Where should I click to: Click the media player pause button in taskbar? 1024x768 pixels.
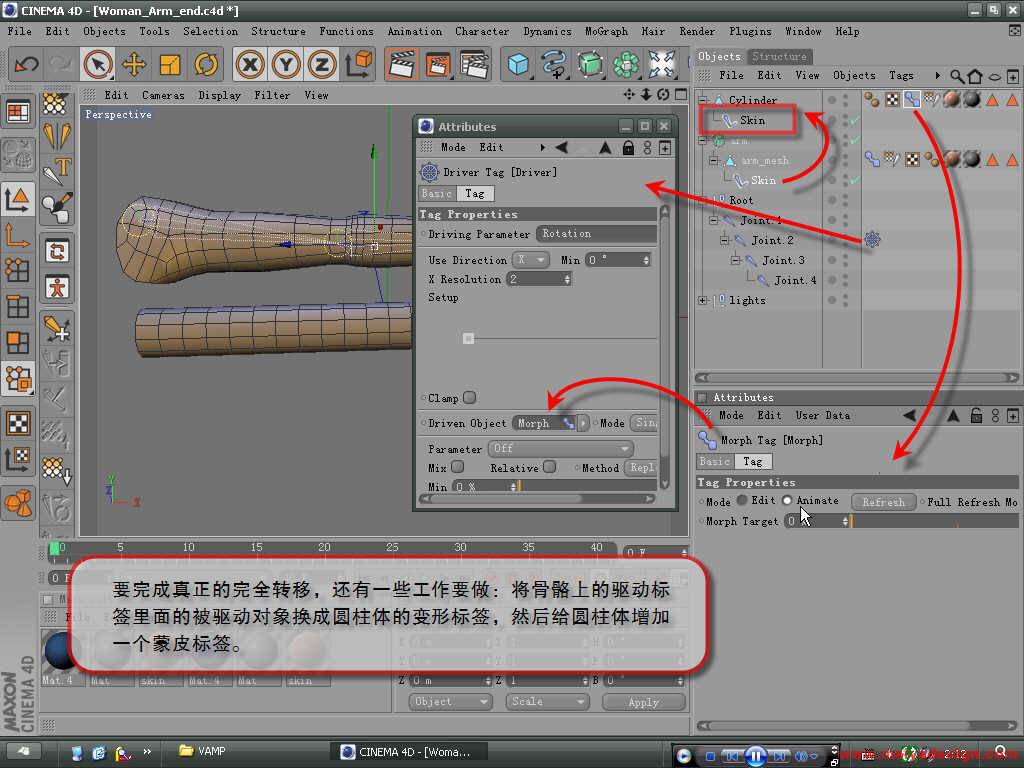pyautogui.click(x=756, y=756)
